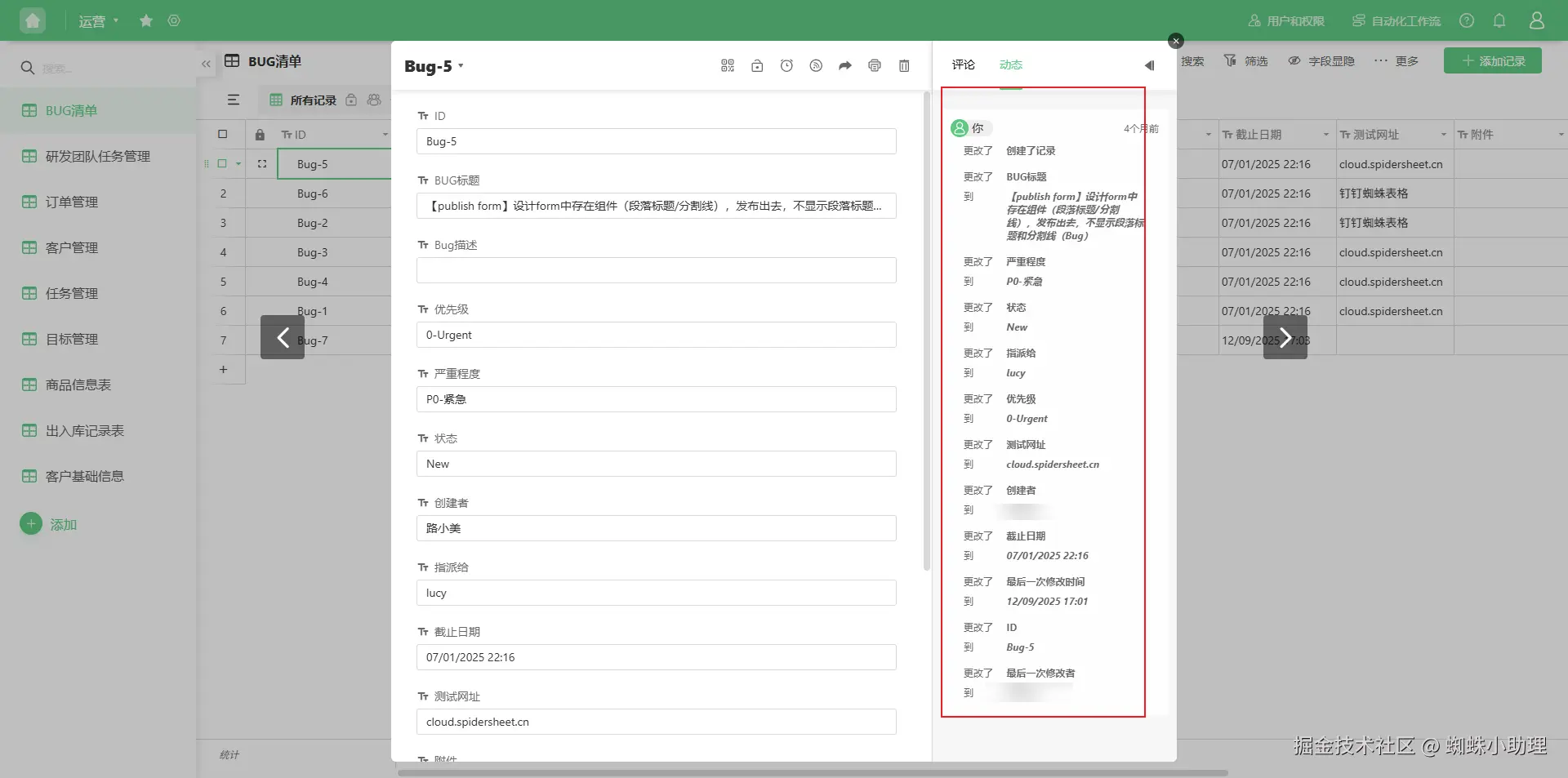This screenshot has width=1568, height=778.
Task: Expand the Bug-5 row with the fullscreen icon
Action: coord(262,164)
